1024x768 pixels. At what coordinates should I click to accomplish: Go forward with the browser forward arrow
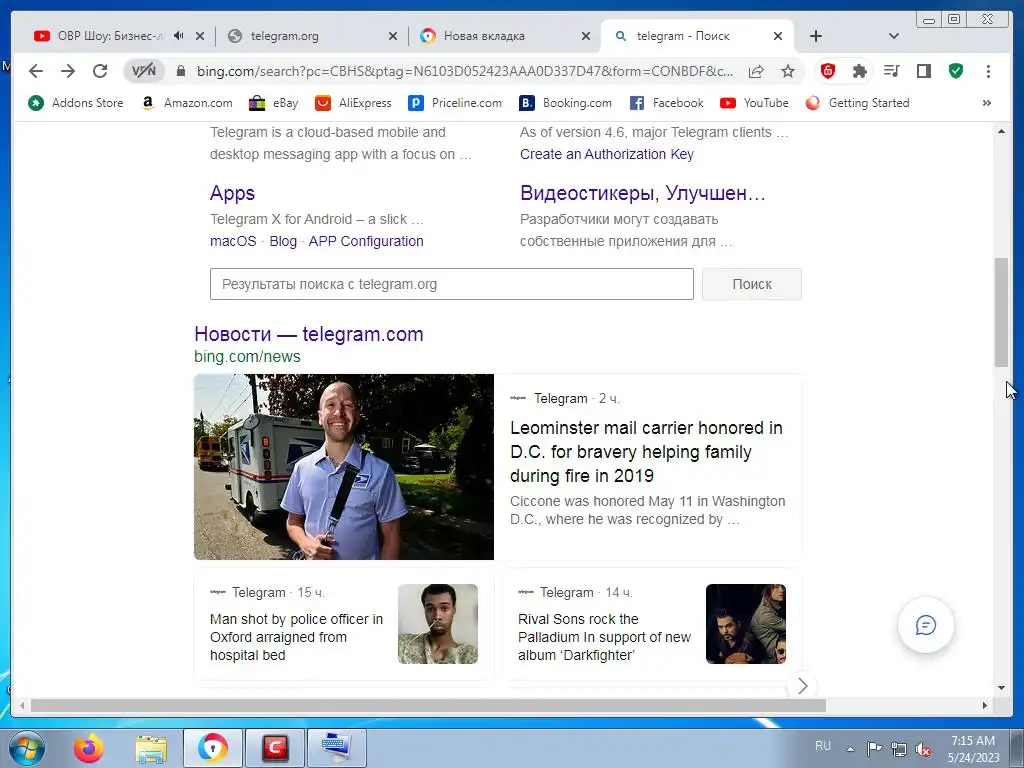pyautogui.click(x=68, y=71)
